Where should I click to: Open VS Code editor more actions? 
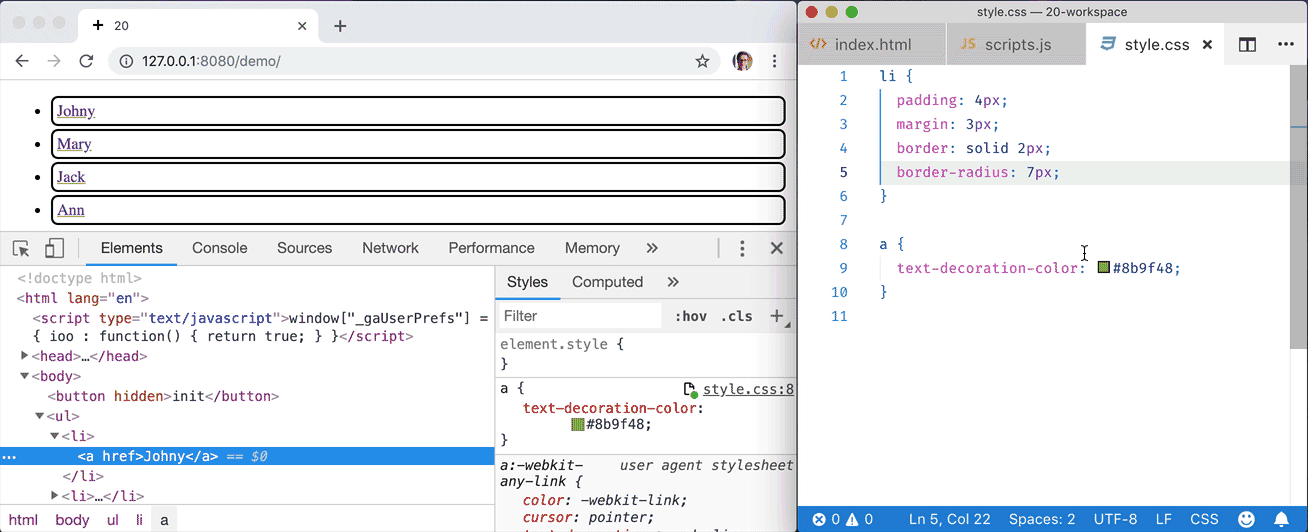click(1285, 45)
